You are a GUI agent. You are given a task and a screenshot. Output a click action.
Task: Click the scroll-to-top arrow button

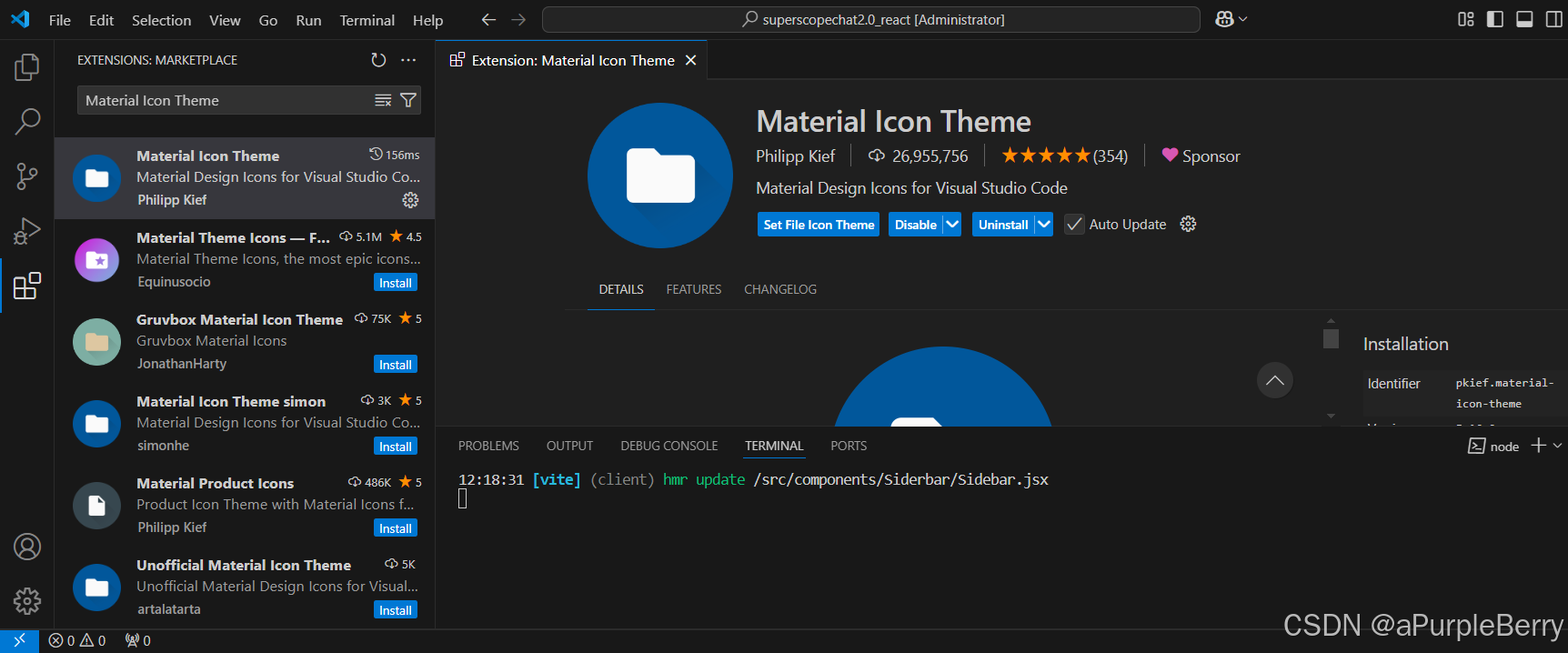1275,380
